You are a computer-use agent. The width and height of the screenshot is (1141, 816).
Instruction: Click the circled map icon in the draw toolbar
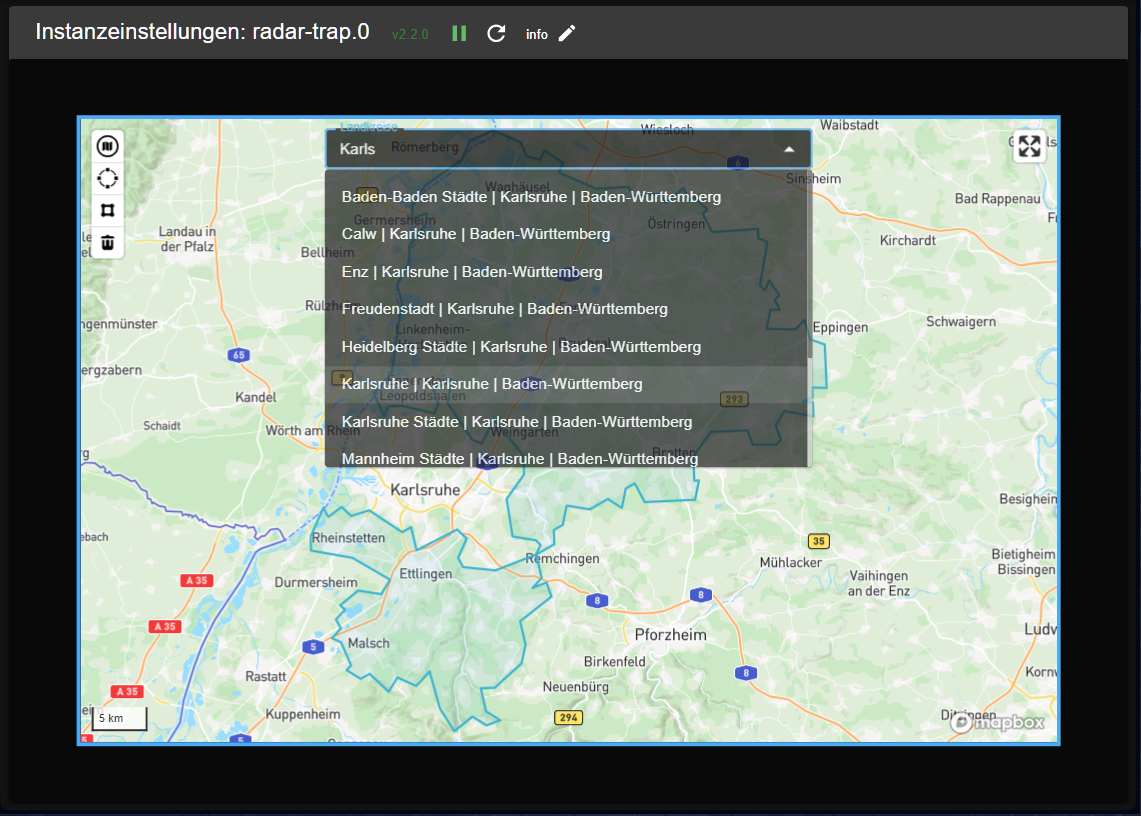(x=108, y=146)
